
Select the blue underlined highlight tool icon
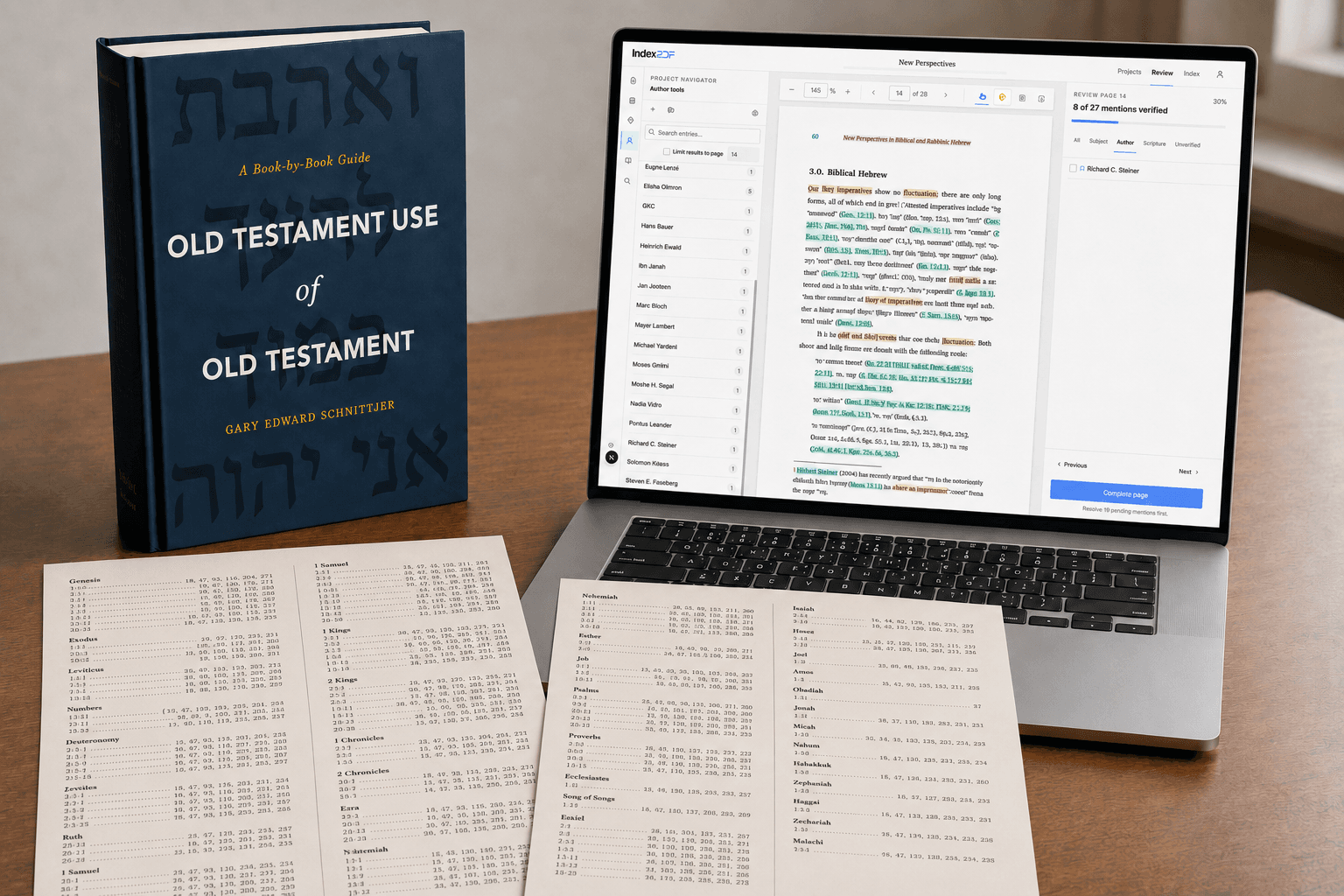[982, 97]
